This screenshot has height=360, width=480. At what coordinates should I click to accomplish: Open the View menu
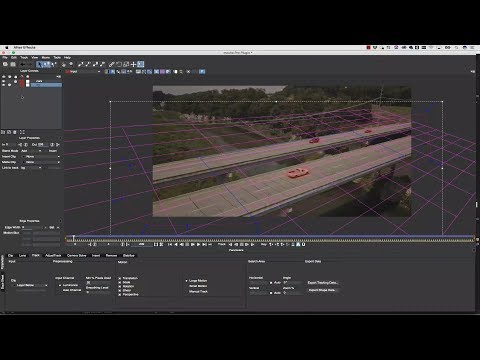35,57
